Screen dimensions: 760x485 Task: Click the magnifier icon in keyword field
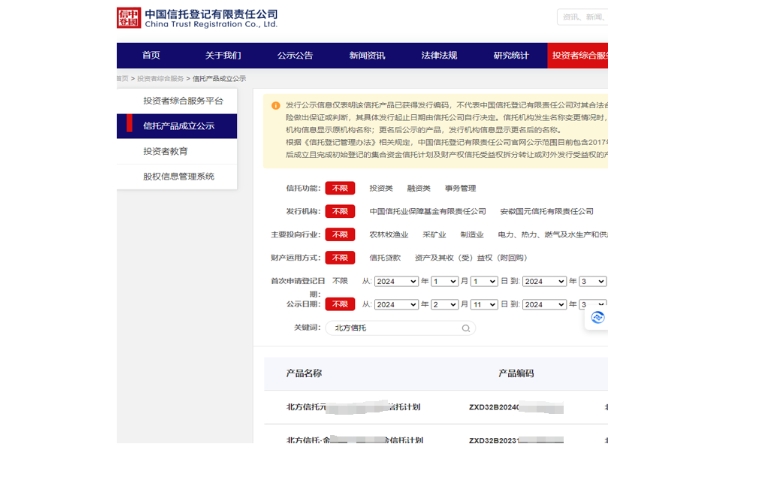465,328
